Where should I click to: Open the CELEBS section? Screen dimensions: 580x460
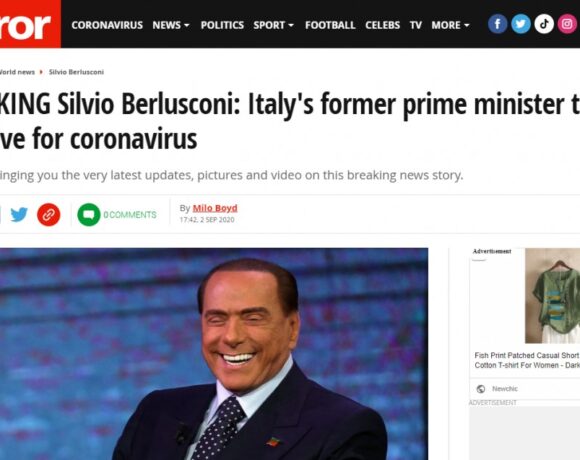click(382, 25)
